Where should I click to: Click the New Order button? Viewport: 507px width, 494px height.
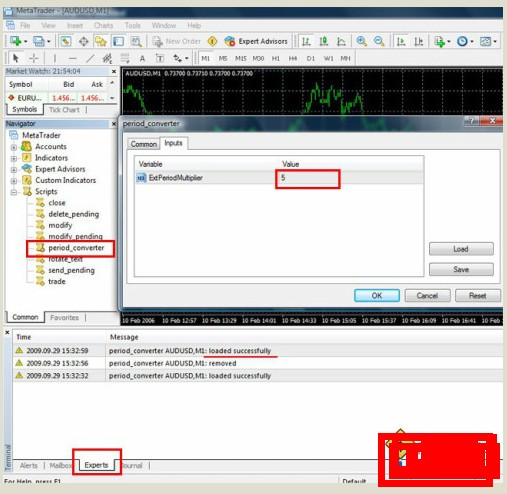pos(177,41)
